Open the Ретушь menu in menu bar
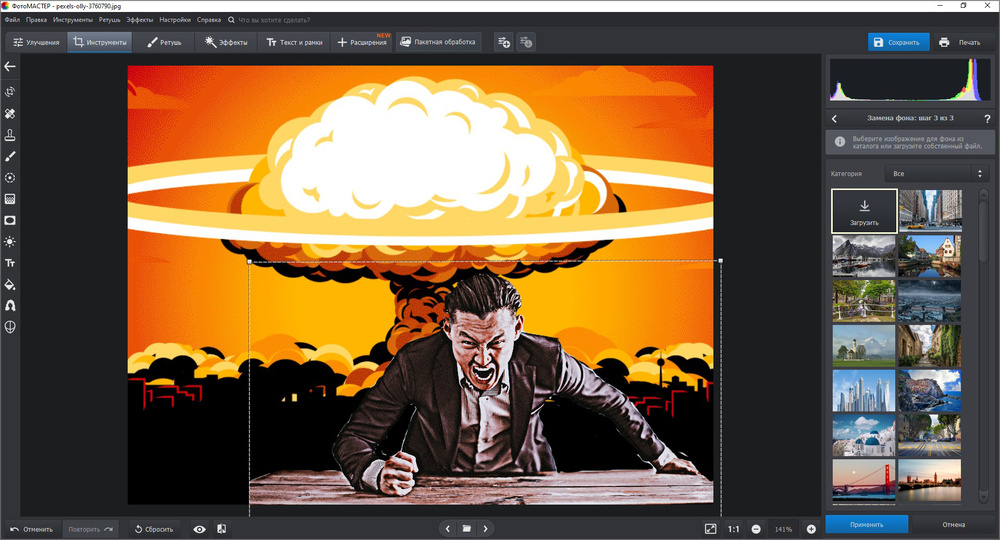The width and height of the screenshot is (1000, 540). (x=109, y=19)
